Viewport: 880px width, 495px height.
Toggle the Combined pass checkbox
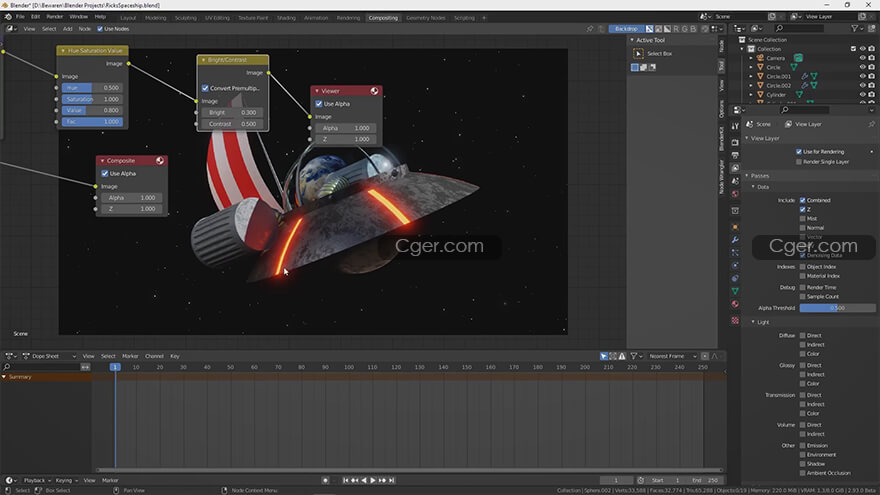(x=803, y=200)
